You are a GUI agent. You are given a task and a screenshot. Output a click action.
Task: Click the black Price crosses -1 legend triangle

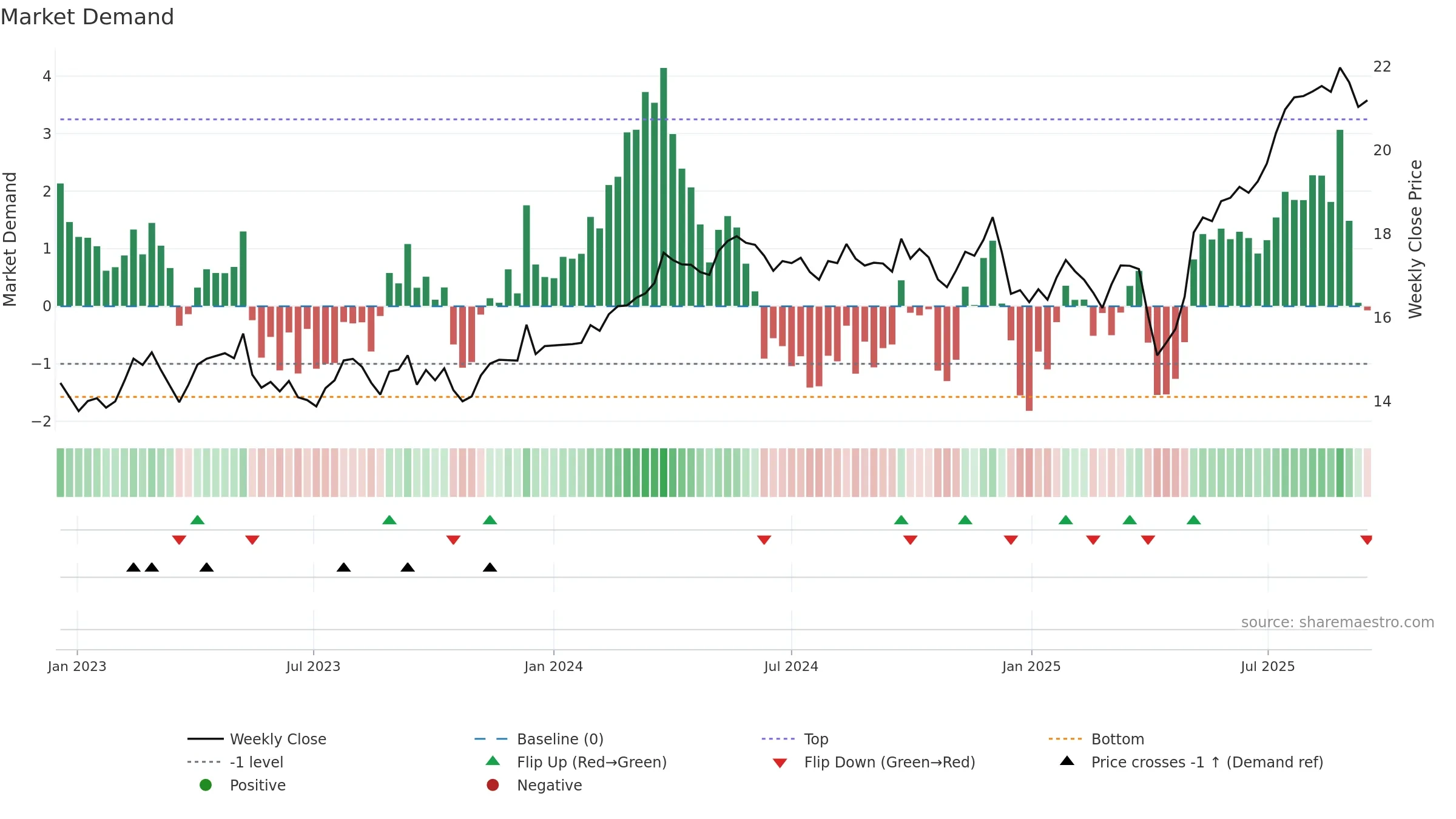pos(1067,761)
